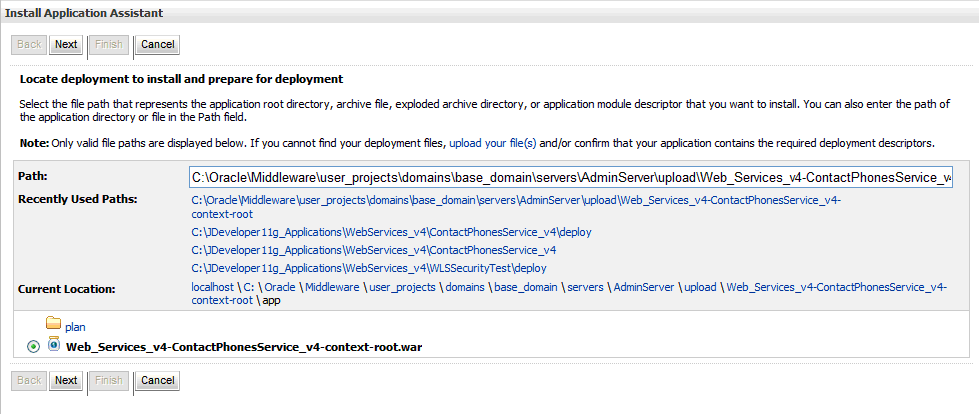
Task: Go to Oracle in Current Location breadcrumb
Action: tap(280, 287)
